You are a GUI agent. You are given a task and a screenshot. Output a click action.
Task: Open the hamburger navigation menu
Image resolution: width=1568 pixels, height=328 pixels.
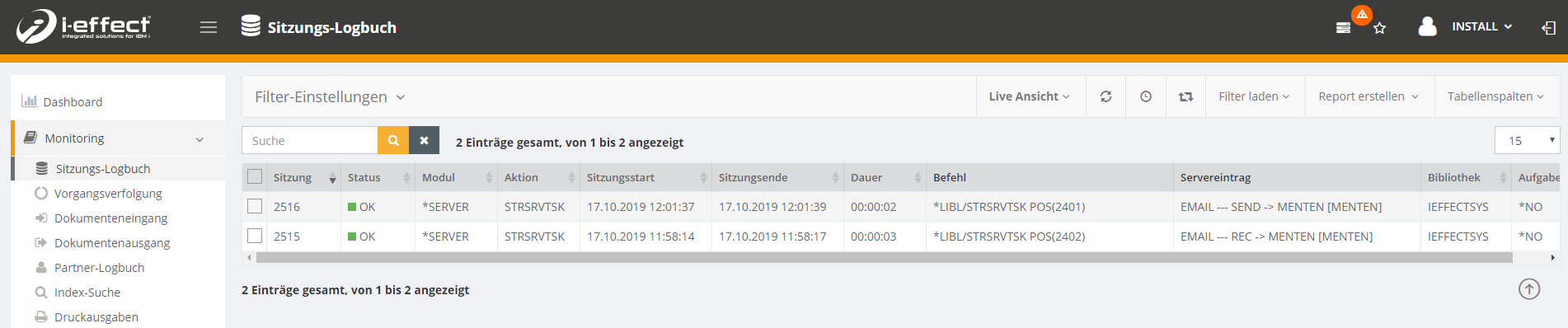point(209,27)
